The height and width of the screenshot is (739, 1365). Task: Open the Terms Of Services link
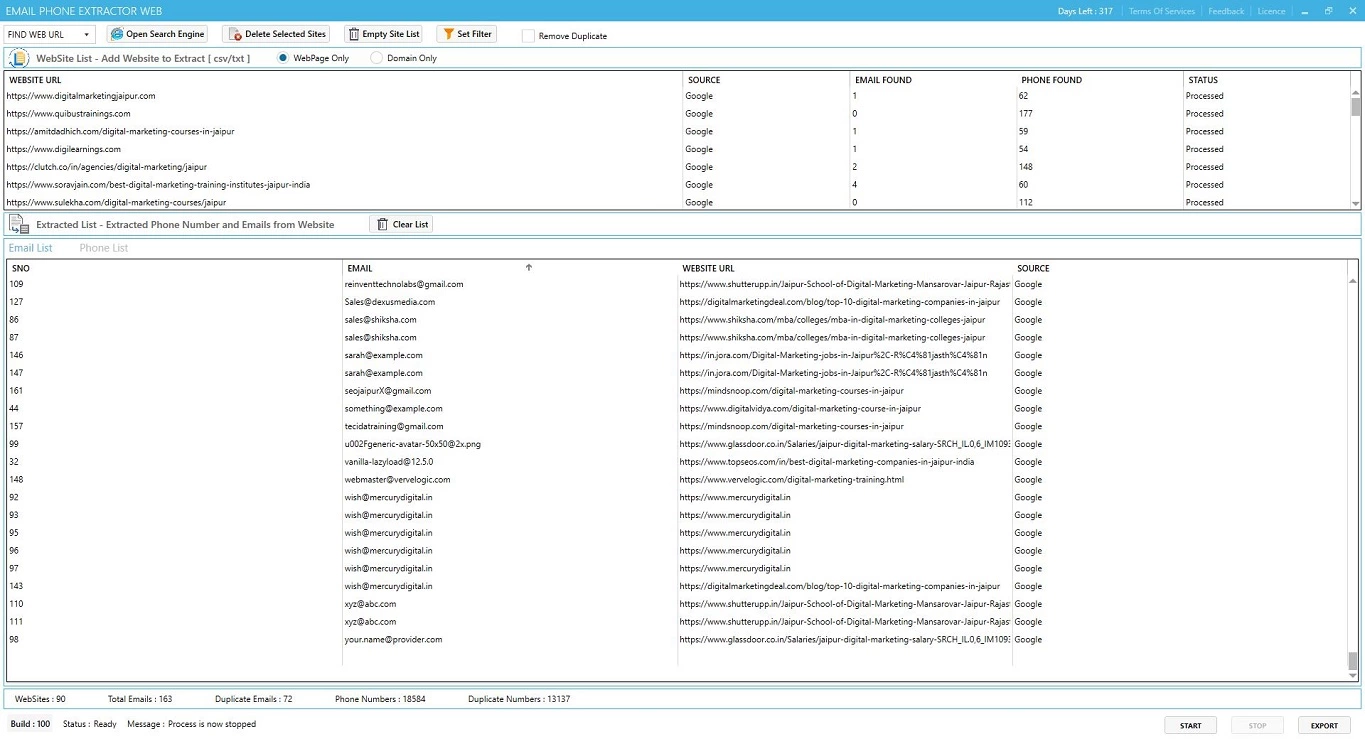click(x=1161, y=11)
